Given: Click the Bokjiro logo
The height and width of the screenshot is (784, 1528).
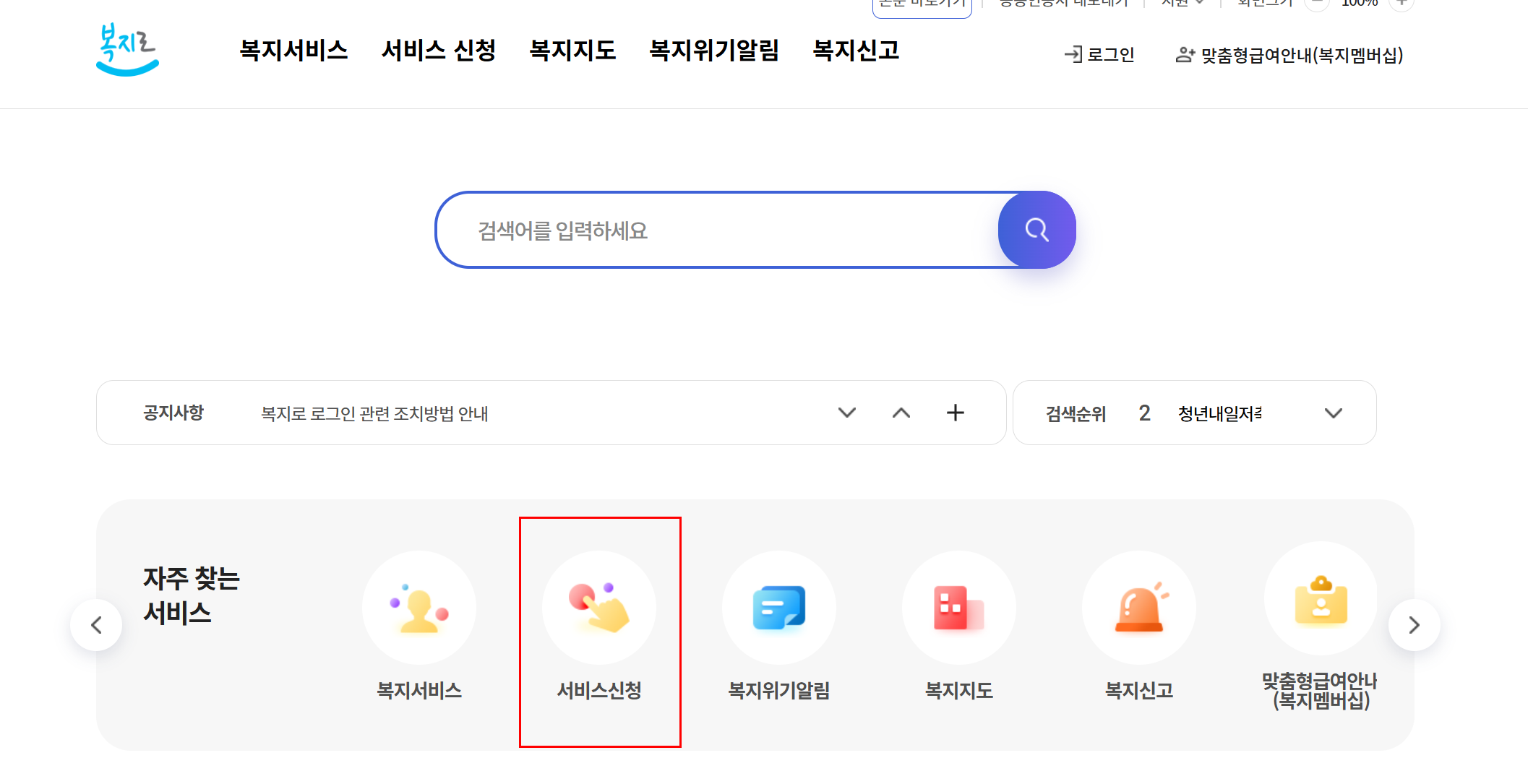Looking at the screenshot, I should pos(127,49).
